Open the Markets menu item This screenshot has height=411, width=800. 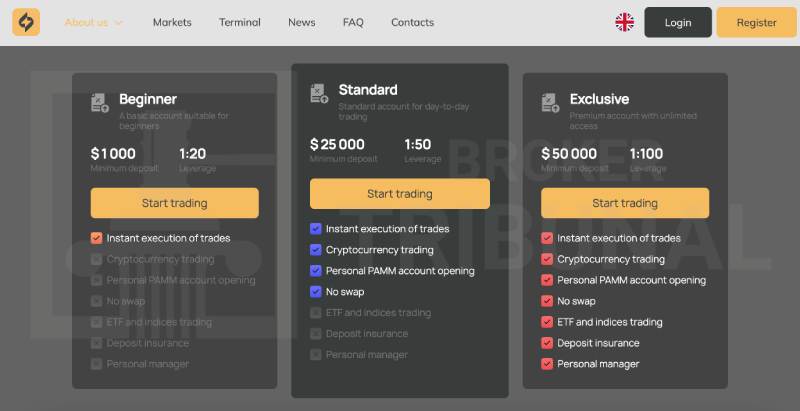(x=172, y=22)
